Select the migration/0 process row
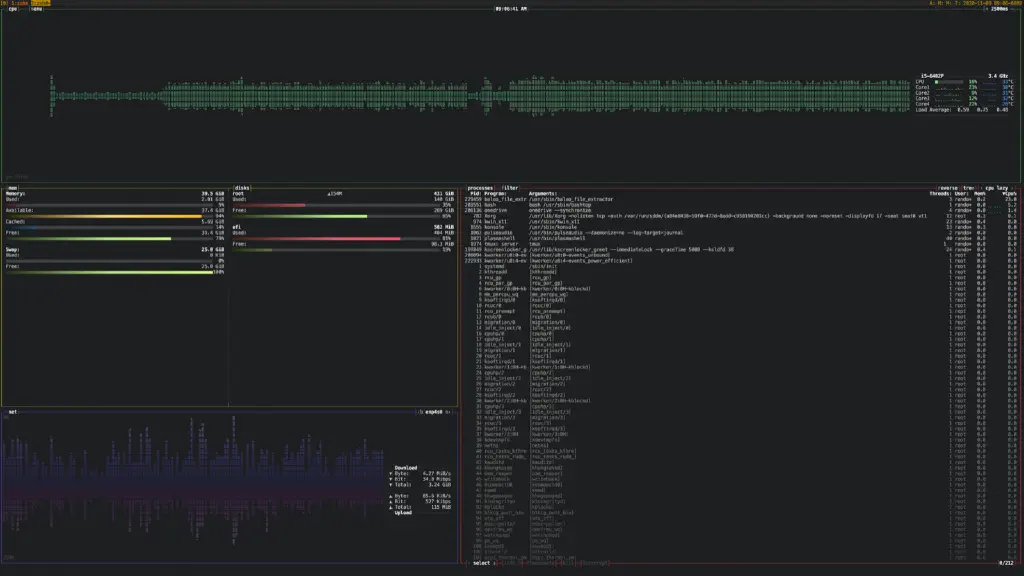The image size is (1024, 576). coord(740,323)
